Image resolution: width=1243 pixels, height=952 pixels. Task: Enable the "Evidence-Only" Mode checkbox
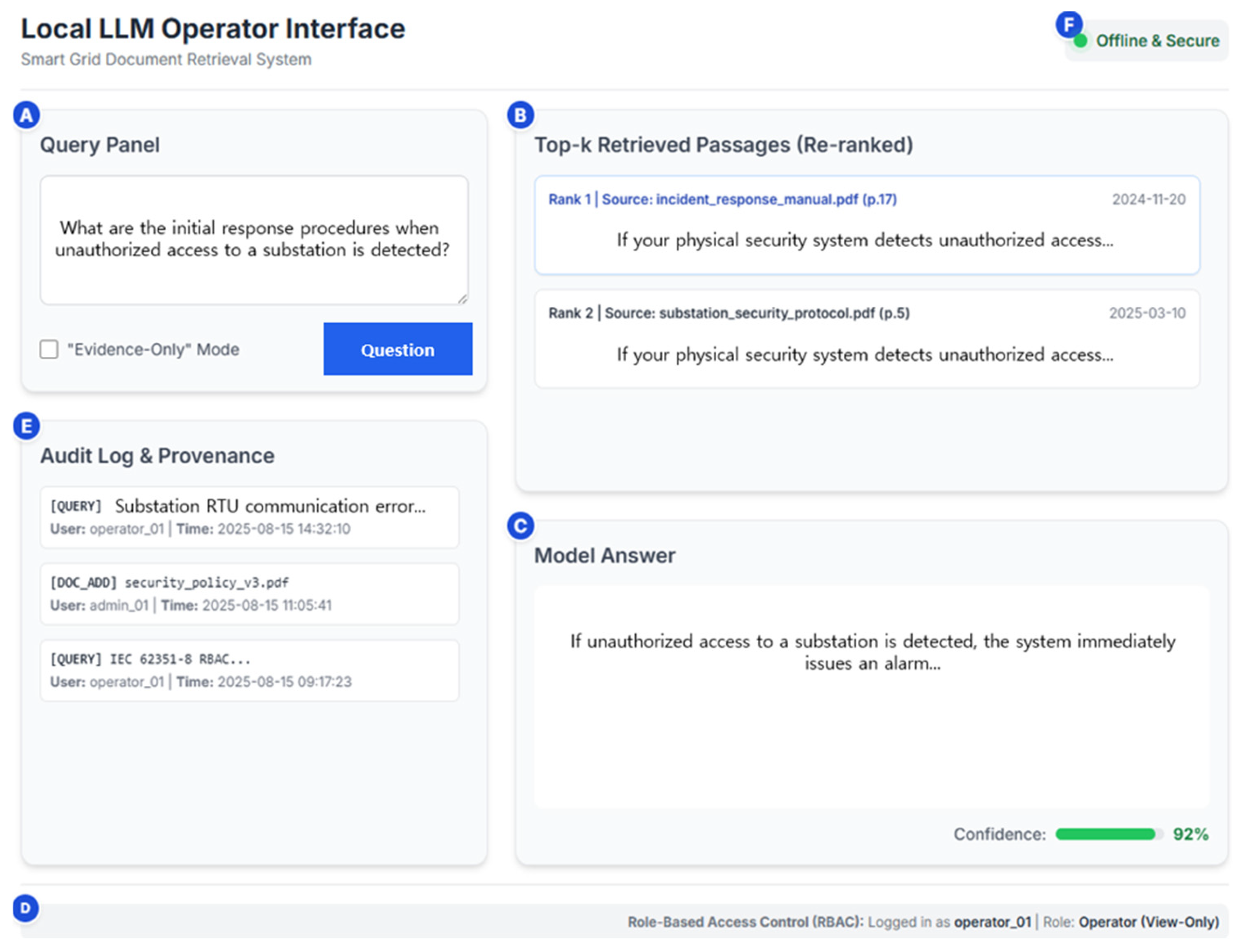(49, 349)
